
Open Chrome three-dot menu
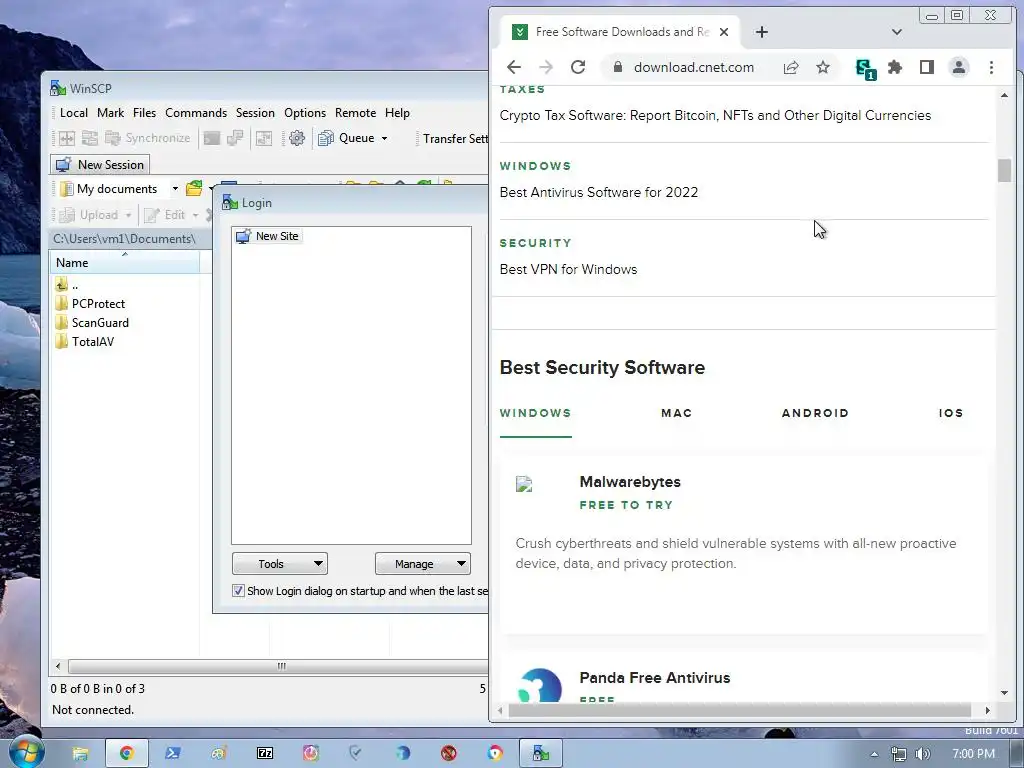click(x=991, y=67)
